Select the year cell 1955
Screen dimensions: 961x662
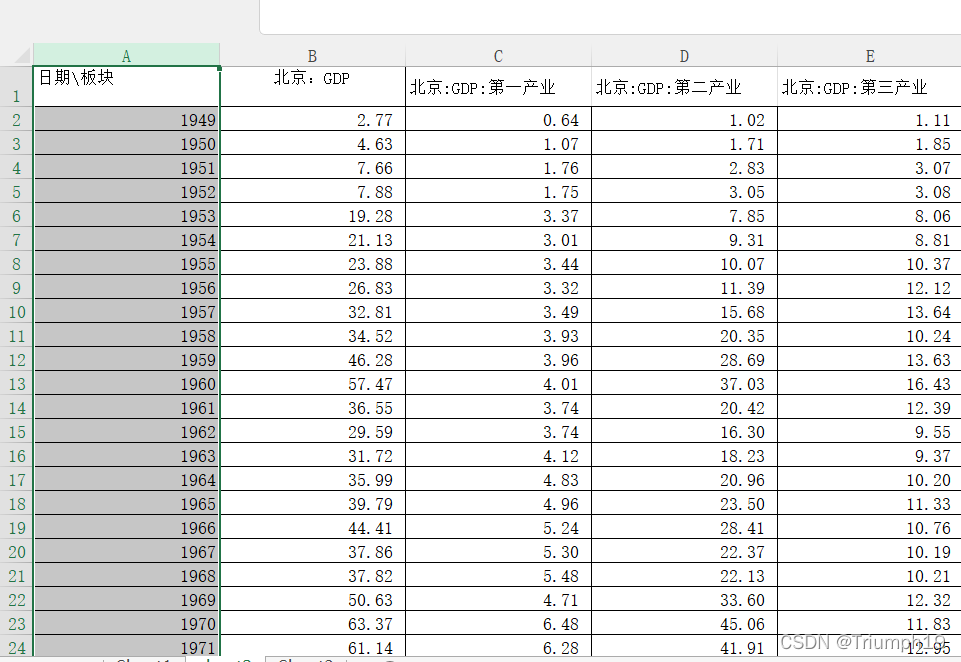(x=127, y=264)
